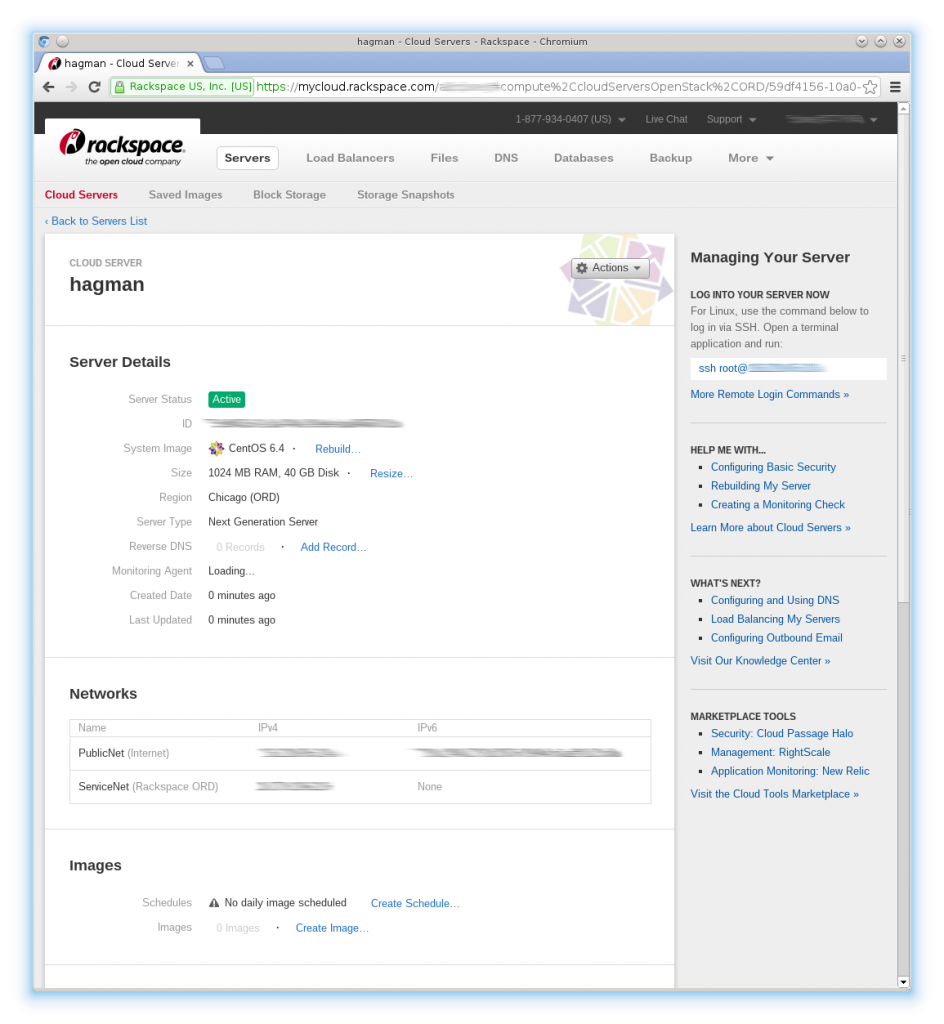The image size is (944, 1024).
Task: Close the hagman browser tab
Action: pyautogui.click(x=190, y=63)
